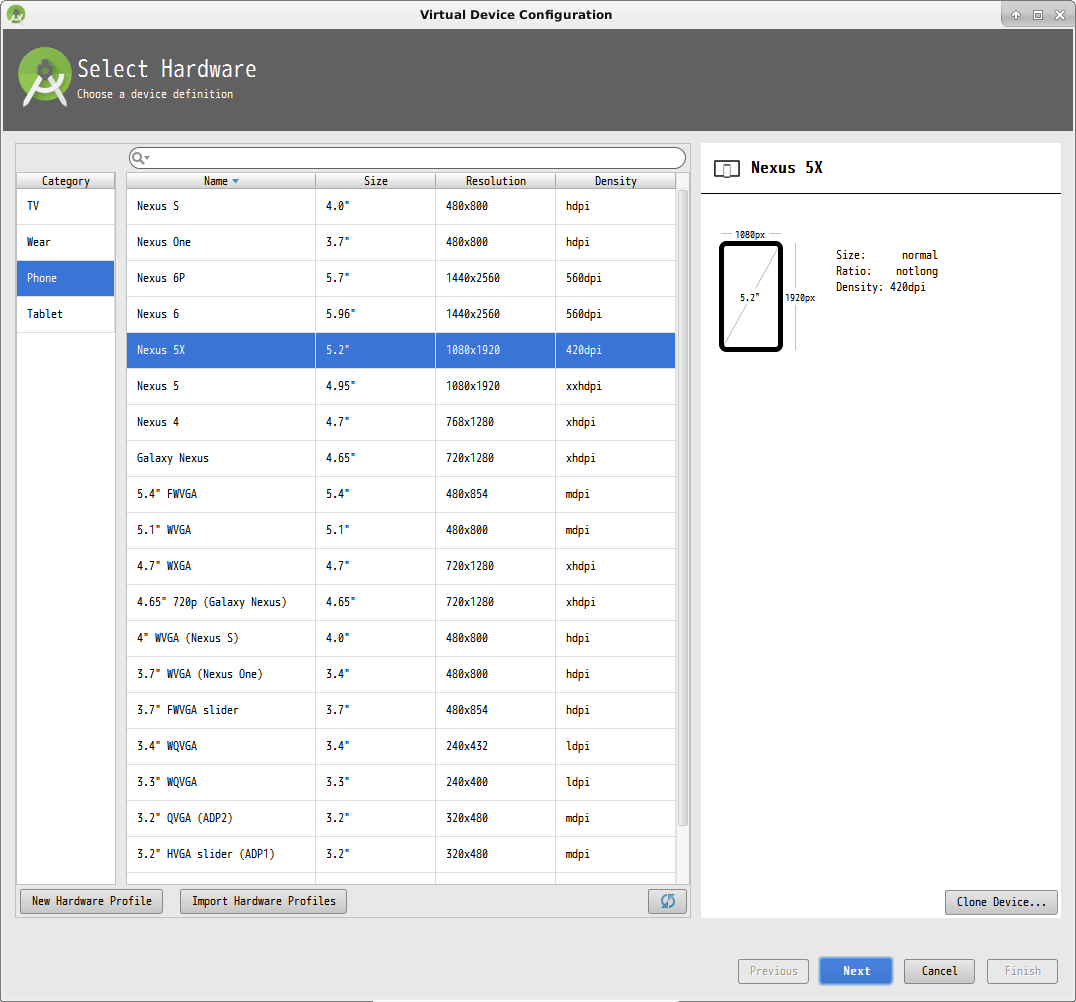Click the search magnifier icon
This screenshot has height=1002, width=1076.
click(x=139, y=158)
